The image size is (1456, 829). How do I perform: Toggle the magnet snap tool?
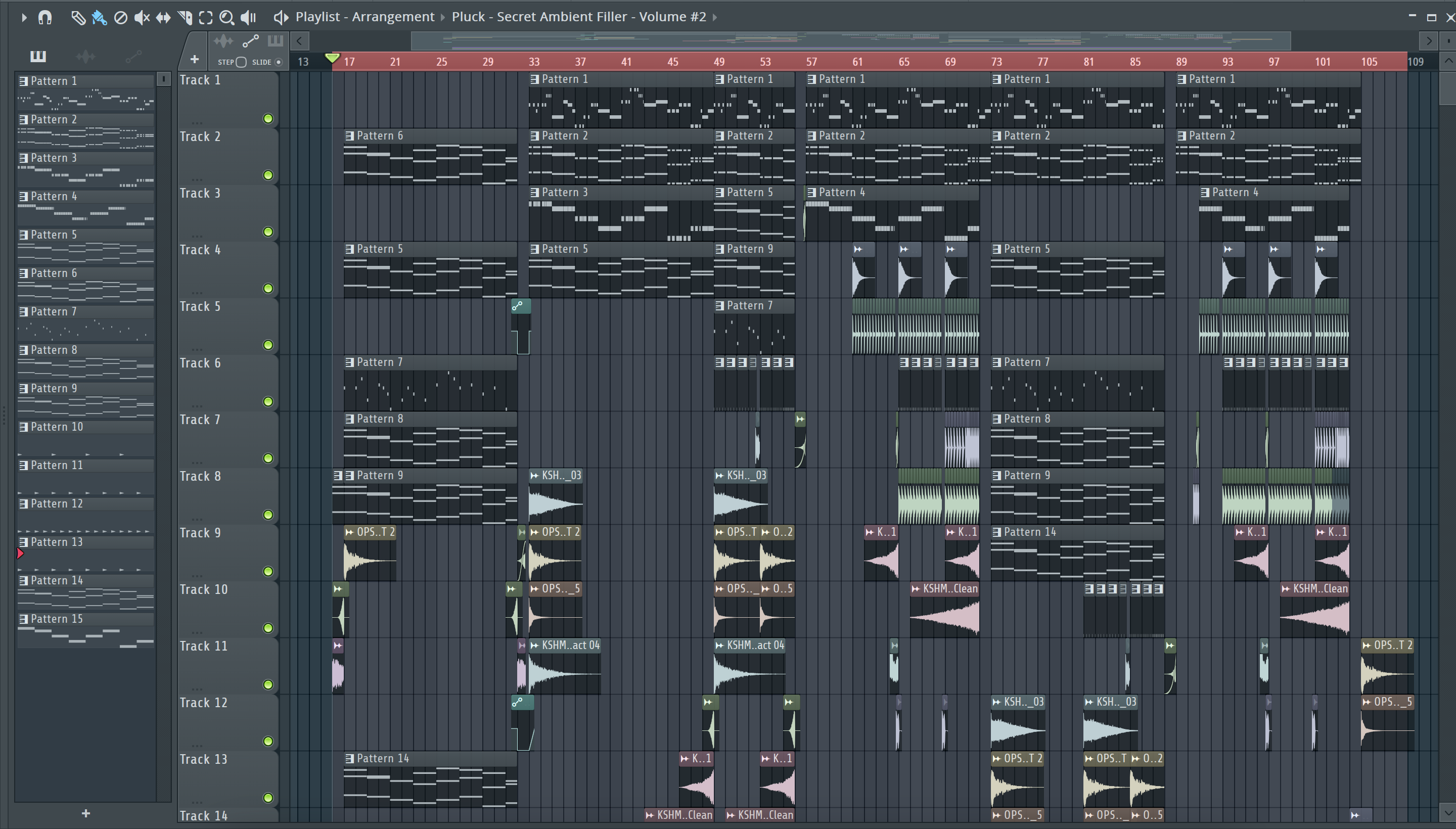[x=45, y=17]
